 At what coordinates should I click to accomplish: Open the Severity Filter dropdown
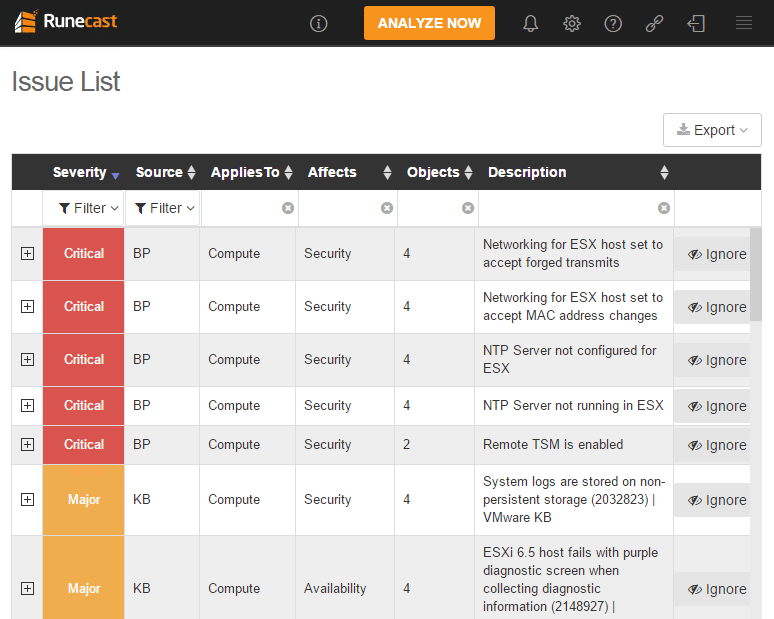point(83,208)
